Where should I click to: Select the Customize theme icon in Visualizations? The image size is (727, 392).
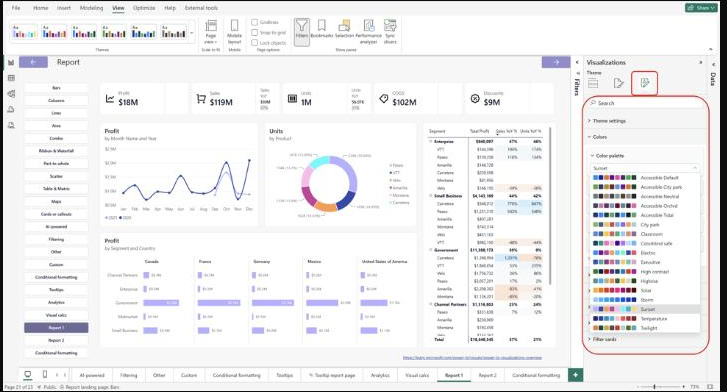pos(644,83)
